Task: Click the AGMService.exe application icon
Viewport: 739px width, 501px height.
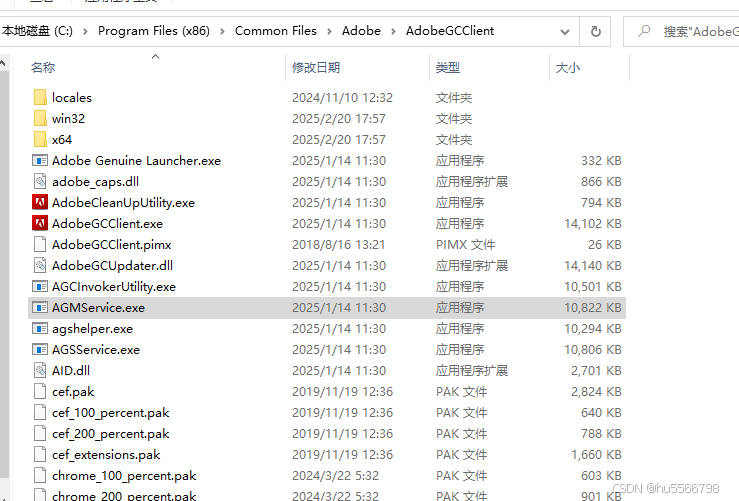Action: (40, 308)
